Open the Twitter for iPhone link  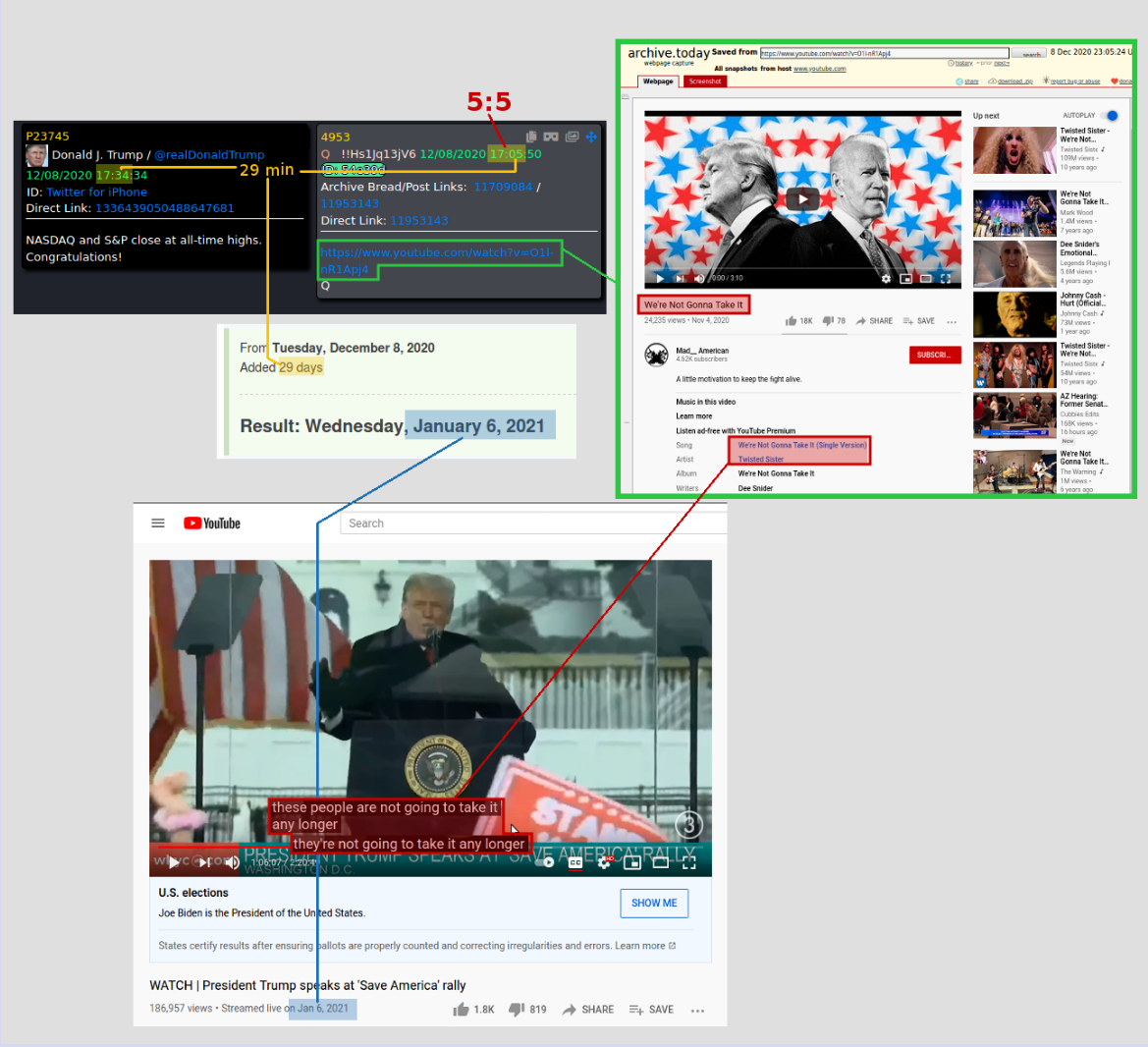tap(96, 192)
